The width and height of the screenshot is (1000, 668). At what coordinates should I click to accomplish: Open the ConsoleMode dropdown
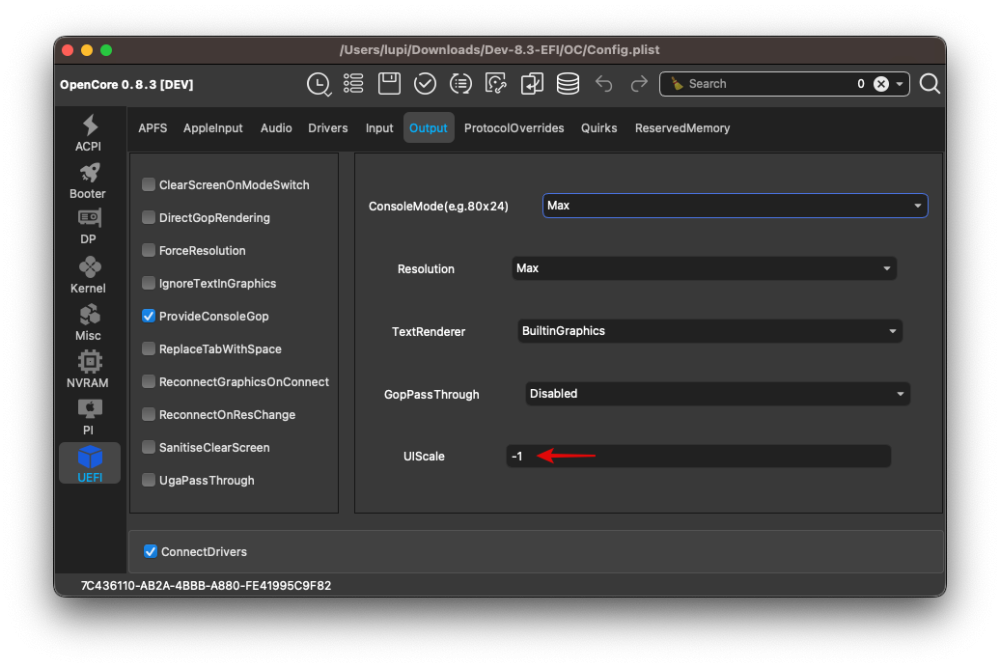click(x=735, y=205)
